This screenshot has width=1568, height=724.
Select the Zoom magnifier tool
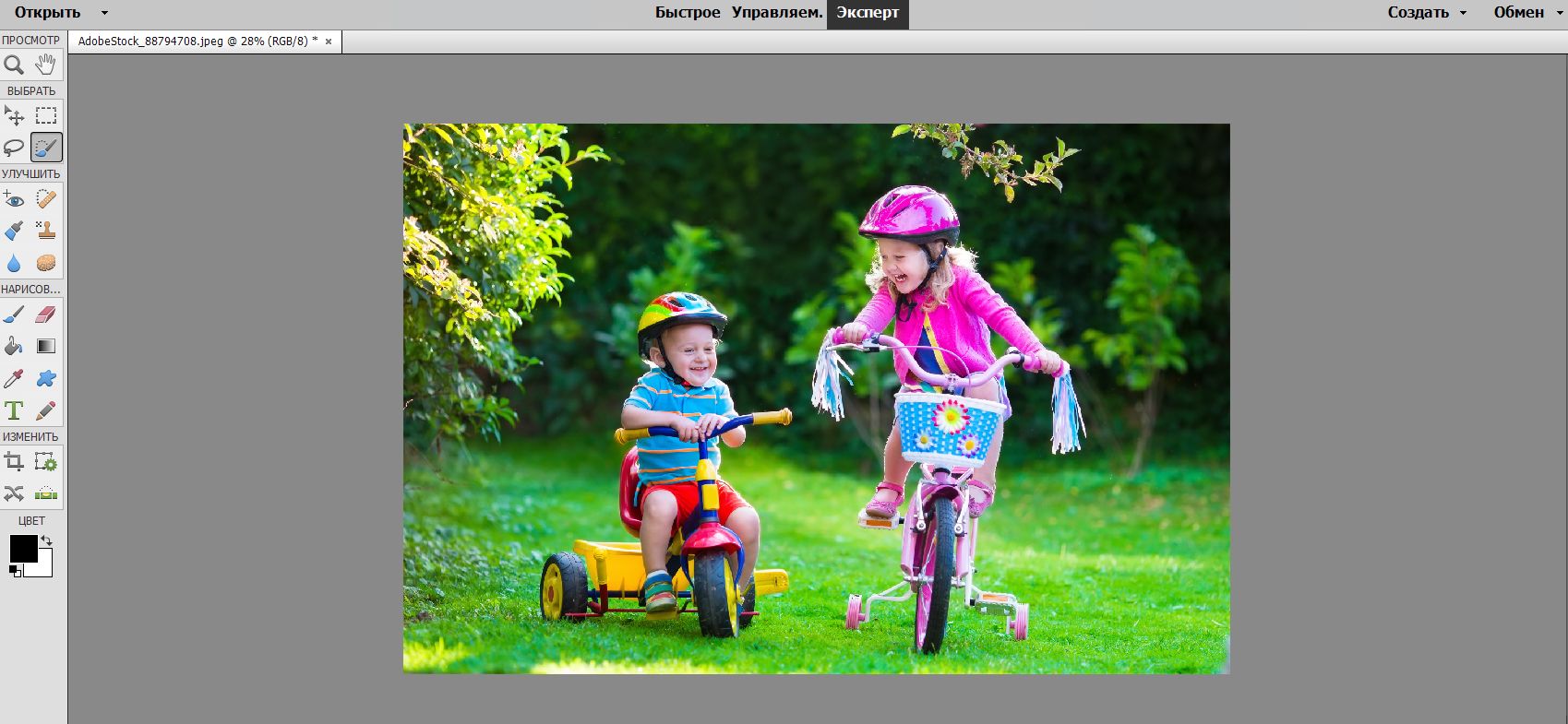point(14,65)
